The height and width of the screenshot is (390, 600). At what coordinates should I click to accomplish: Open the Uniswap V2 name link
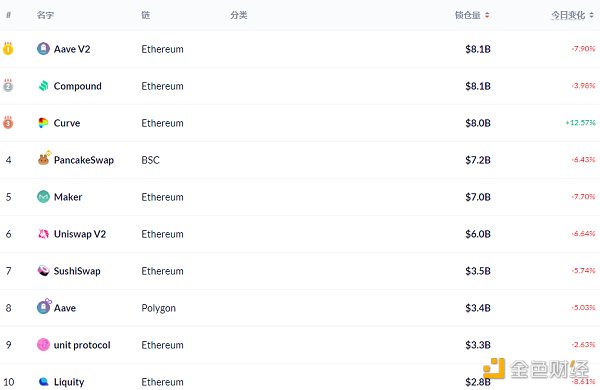coord(80,234)
